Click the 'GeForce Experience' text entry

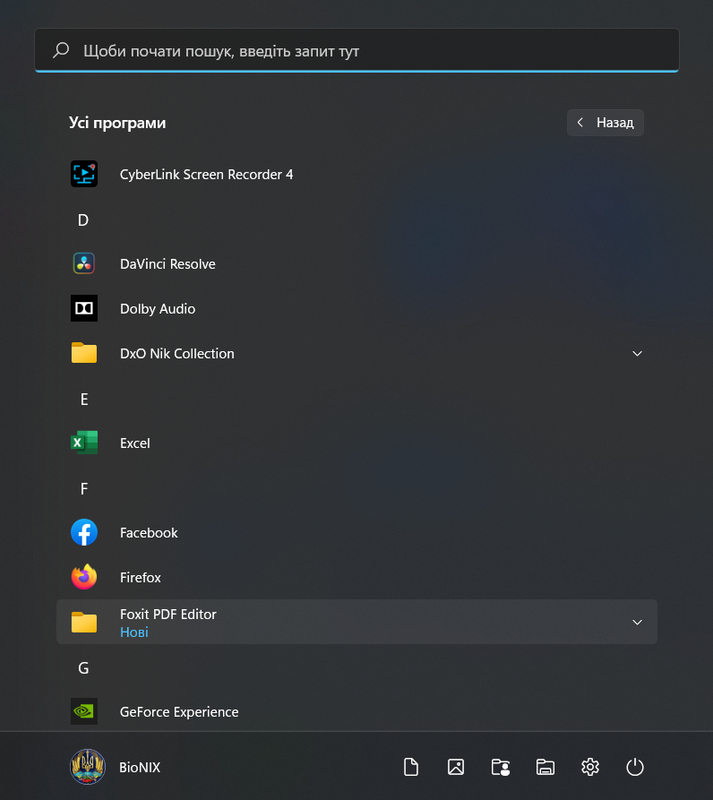[x=179, y=712]
